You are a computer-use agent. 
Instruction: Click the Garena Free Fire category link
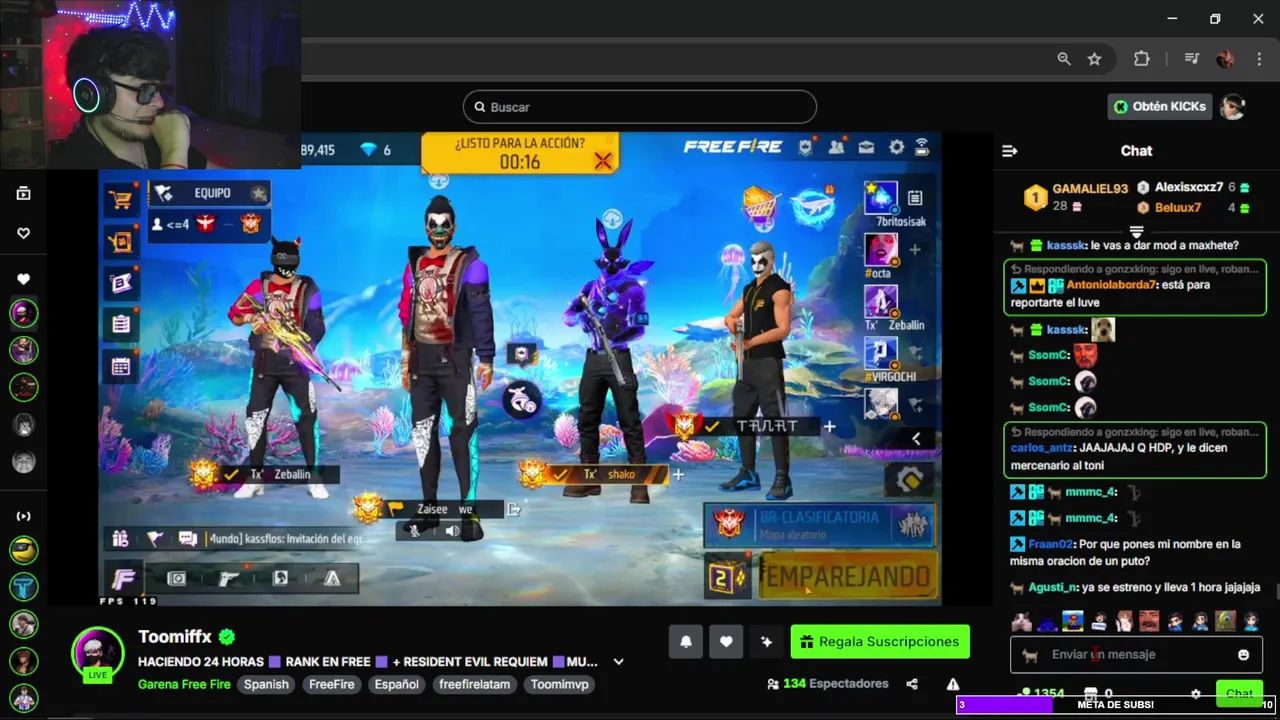pyautogui.click(x=184, y=684)
